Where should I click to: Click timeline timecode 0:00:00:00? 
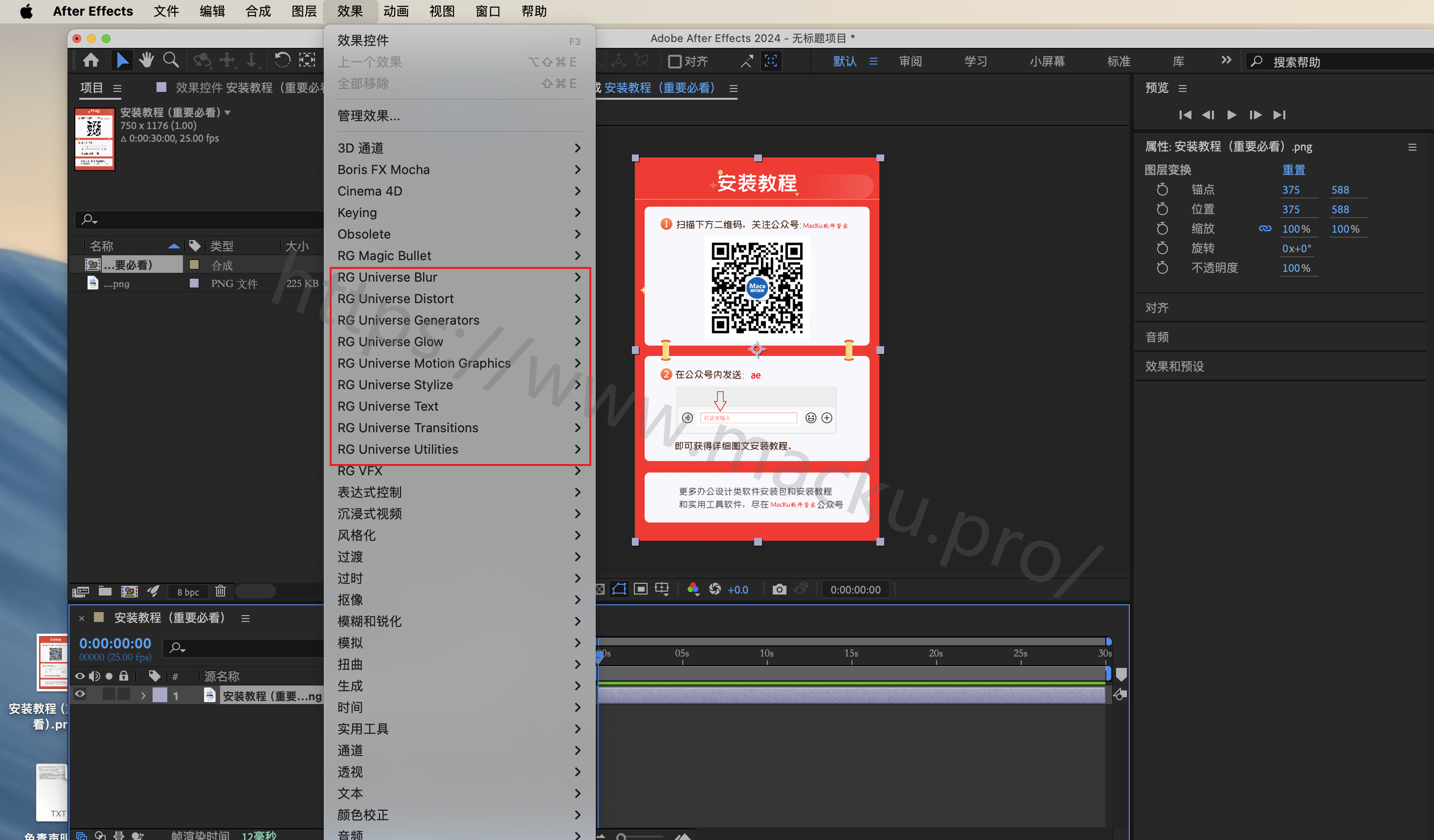(x=115, y=643)
